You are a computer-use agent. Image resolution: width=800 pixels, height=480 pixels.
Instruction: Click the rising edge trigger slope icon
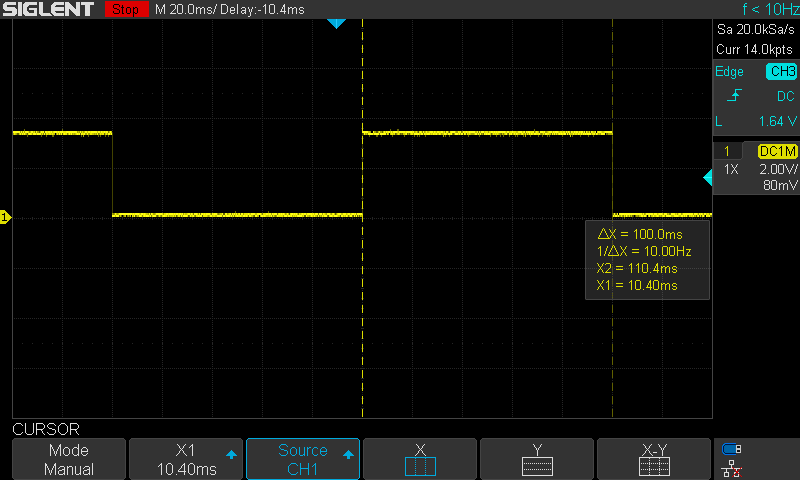(734, 96)
